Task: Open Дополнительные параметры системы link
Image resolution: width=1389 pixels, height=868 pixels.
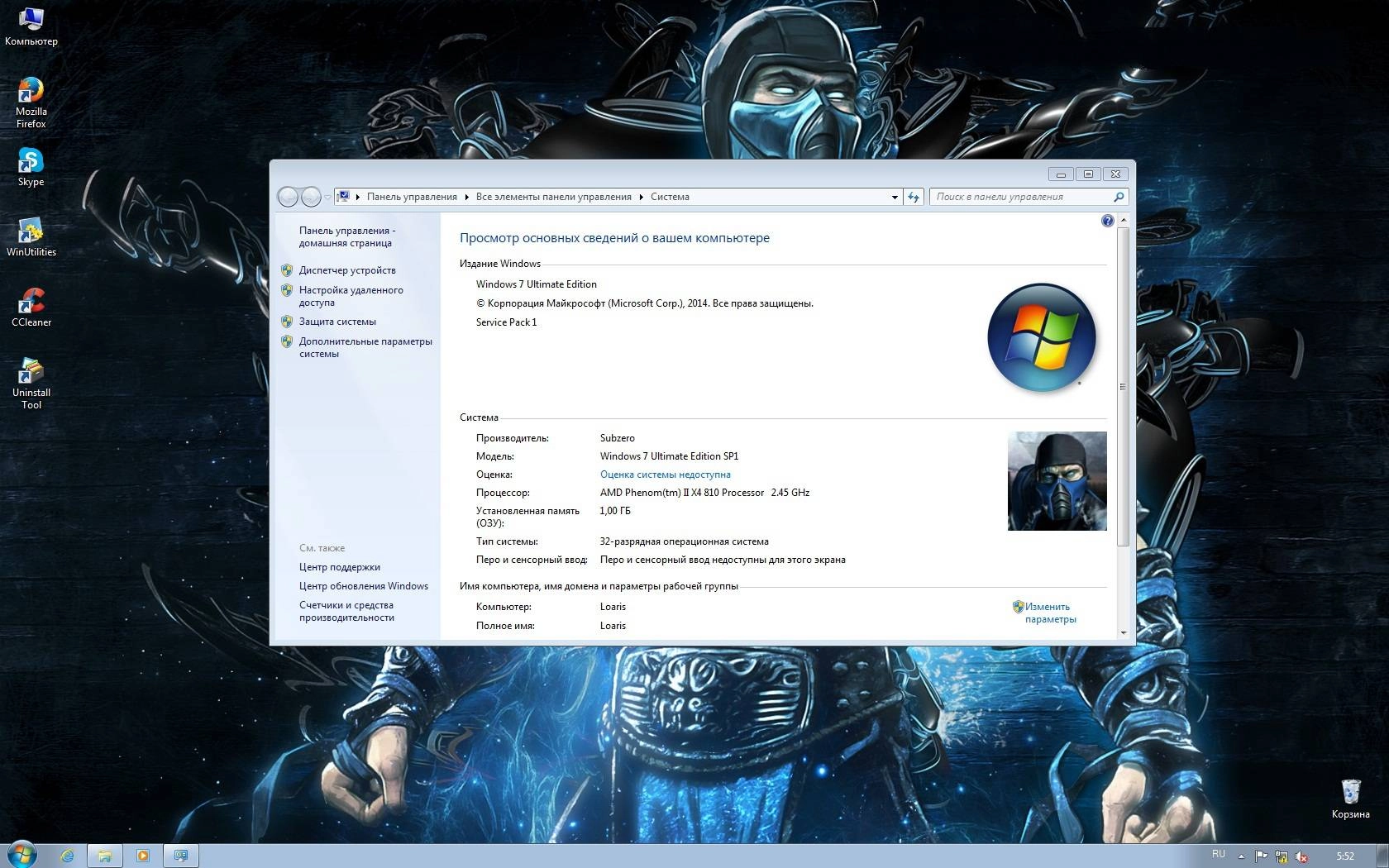Action: click(365, 347)
